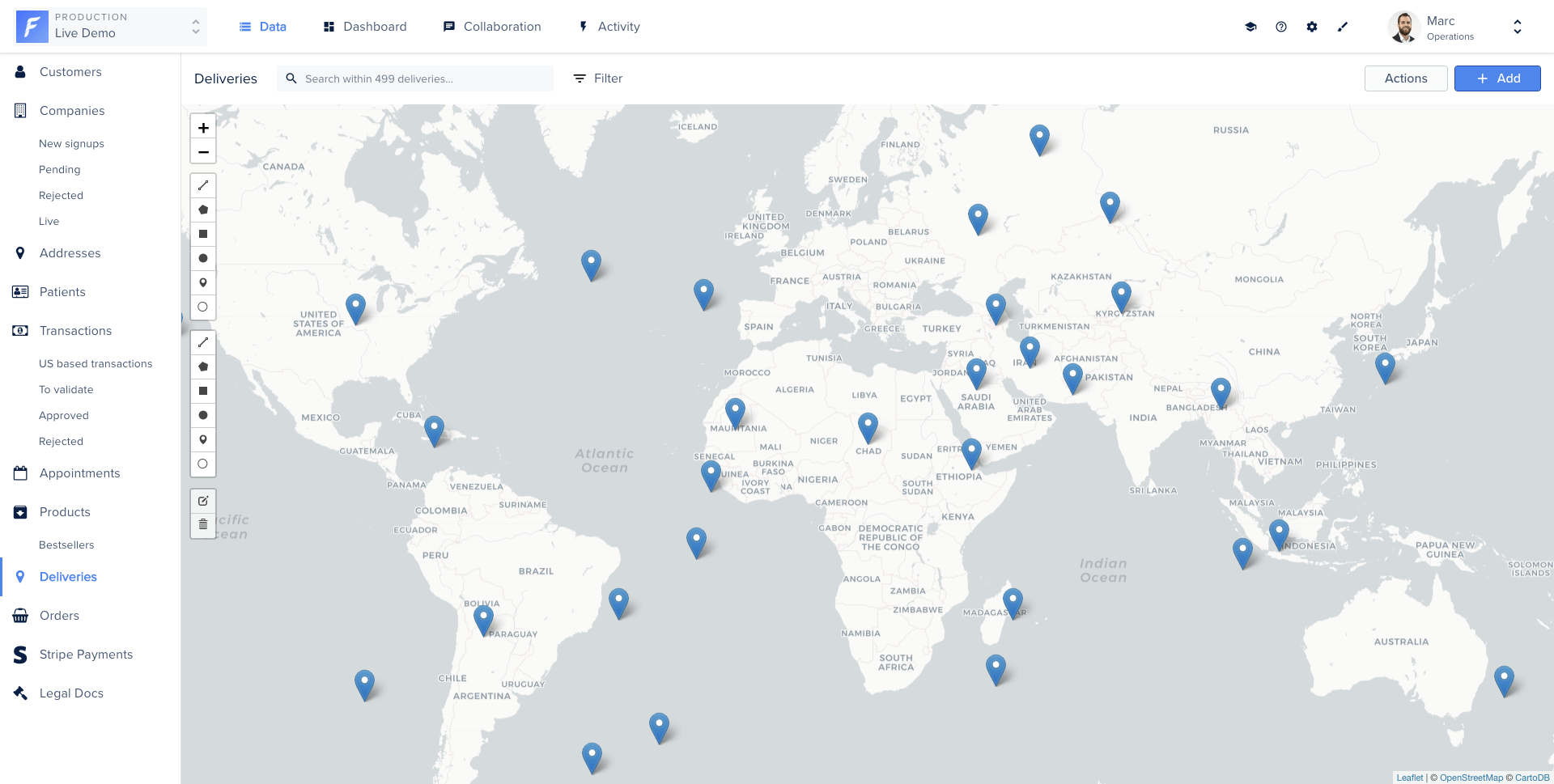Select the delivery marker in Australia
The image size is (1554, 784).
(x=1504, y=679)
